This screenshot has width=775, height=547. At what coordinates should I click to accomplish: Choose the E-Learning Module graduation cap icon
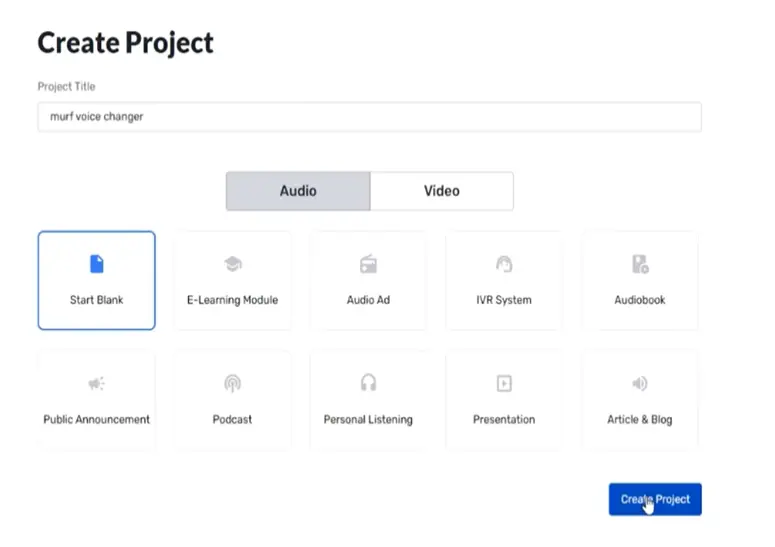click(233, 264)
